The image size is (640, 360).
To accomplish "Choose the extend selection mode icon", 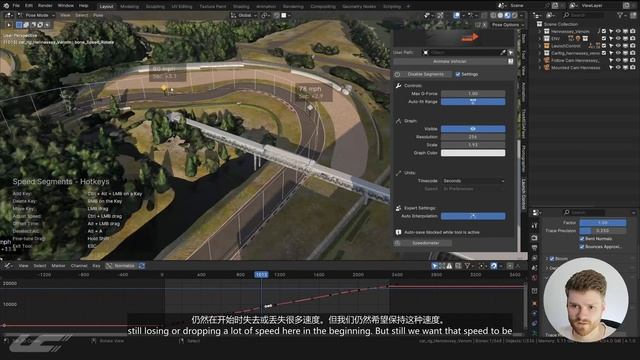I will coord(26,25).
